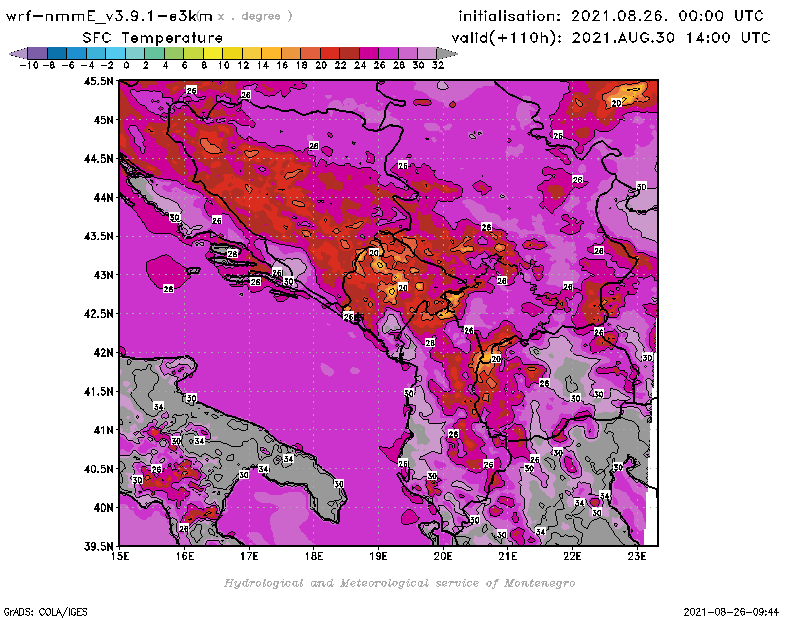This screenshot has width=800, height=618.
Task: Click the 32 label on the color scale
Action: (x=438, y=65)
